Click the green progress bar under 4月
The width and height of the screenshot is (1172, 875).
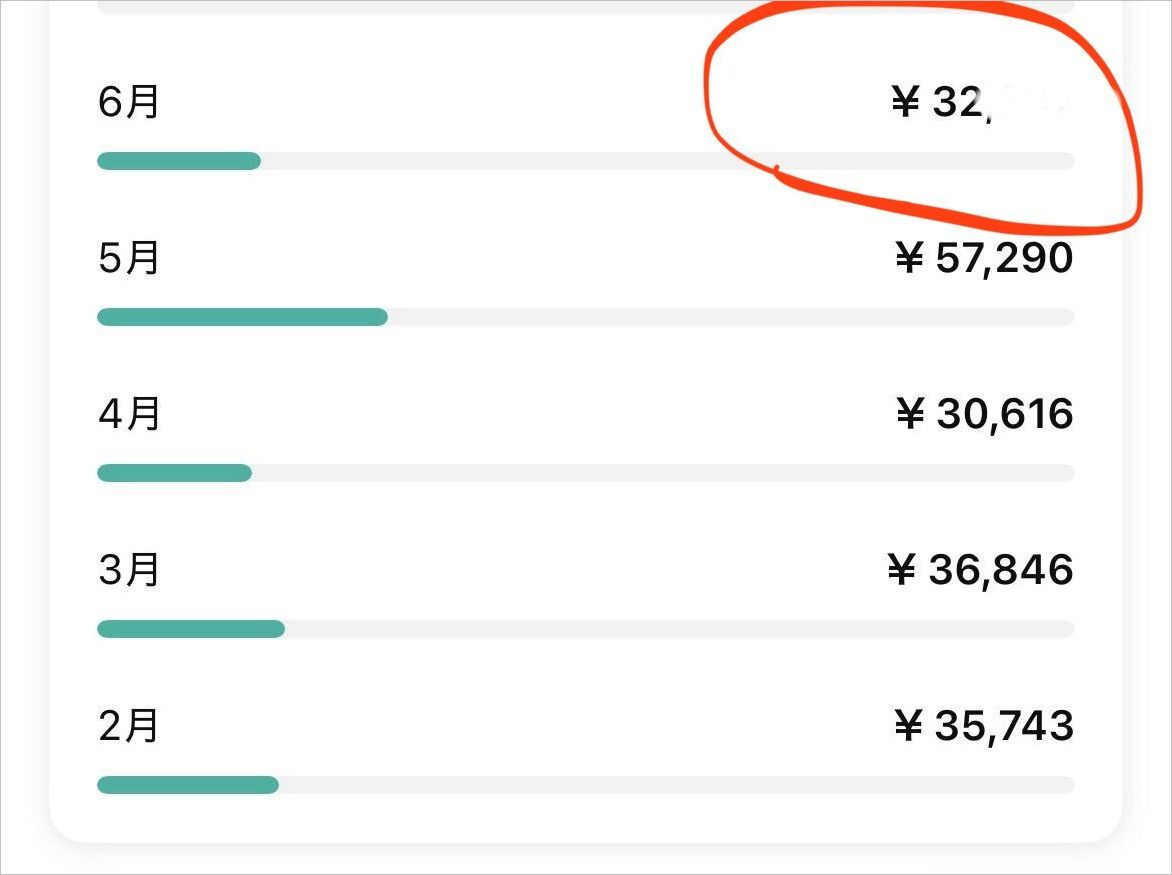[175, 473]
